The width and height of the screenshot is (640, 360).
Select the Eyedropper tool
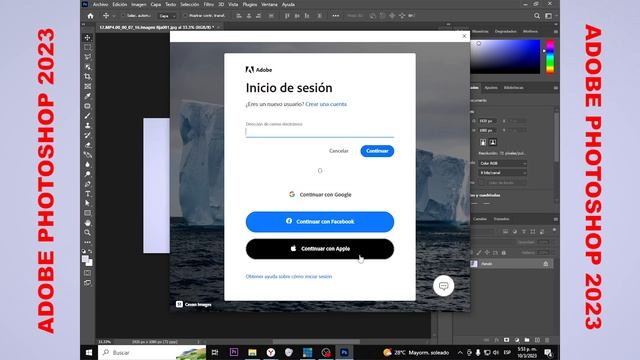click(87, 96)
